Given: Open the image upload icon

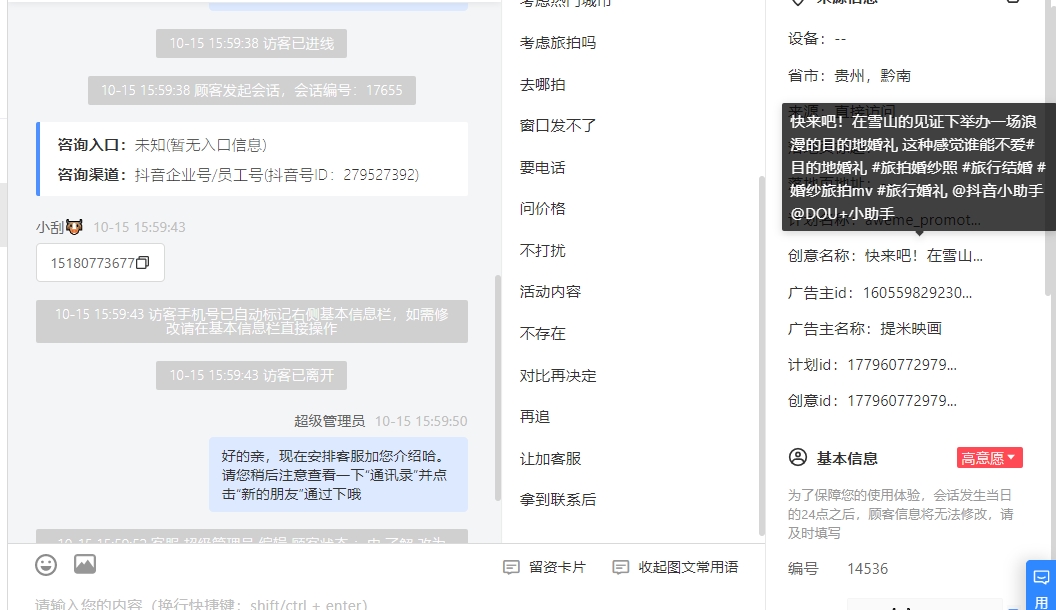Looking at the screenshot, I should click(x=85, y=564).
